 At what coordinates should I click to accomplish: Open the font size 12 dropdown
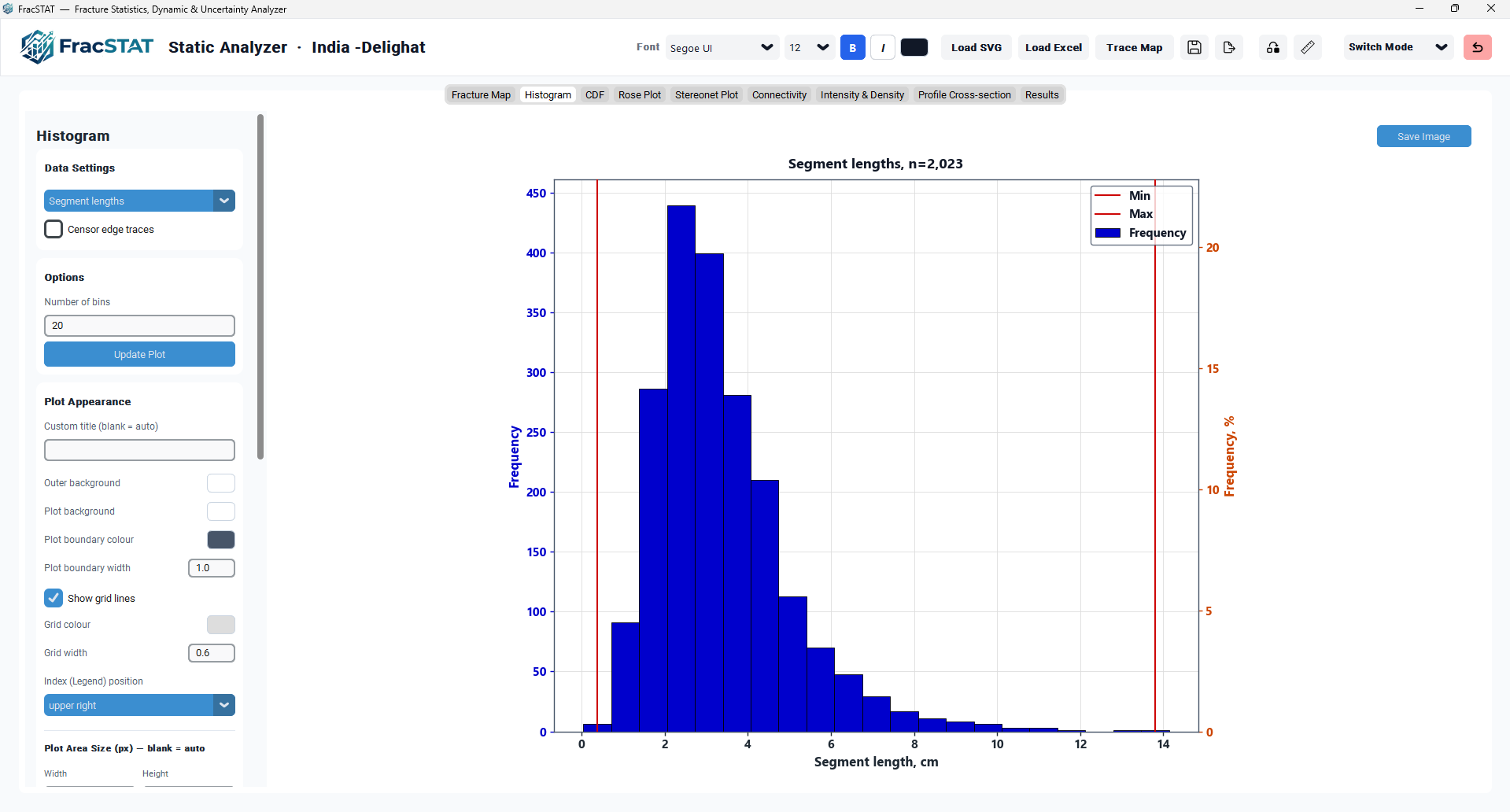(x=809, y=47)
